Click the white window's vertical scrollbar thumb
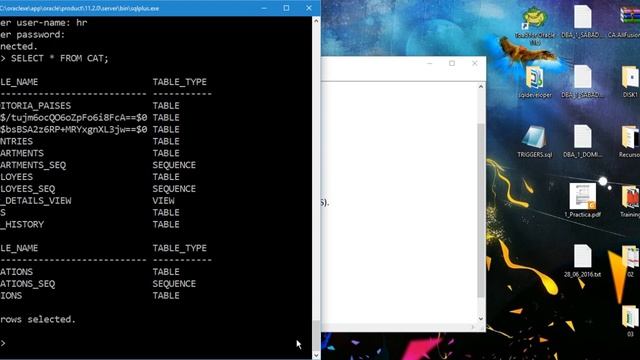 point(481,210)
